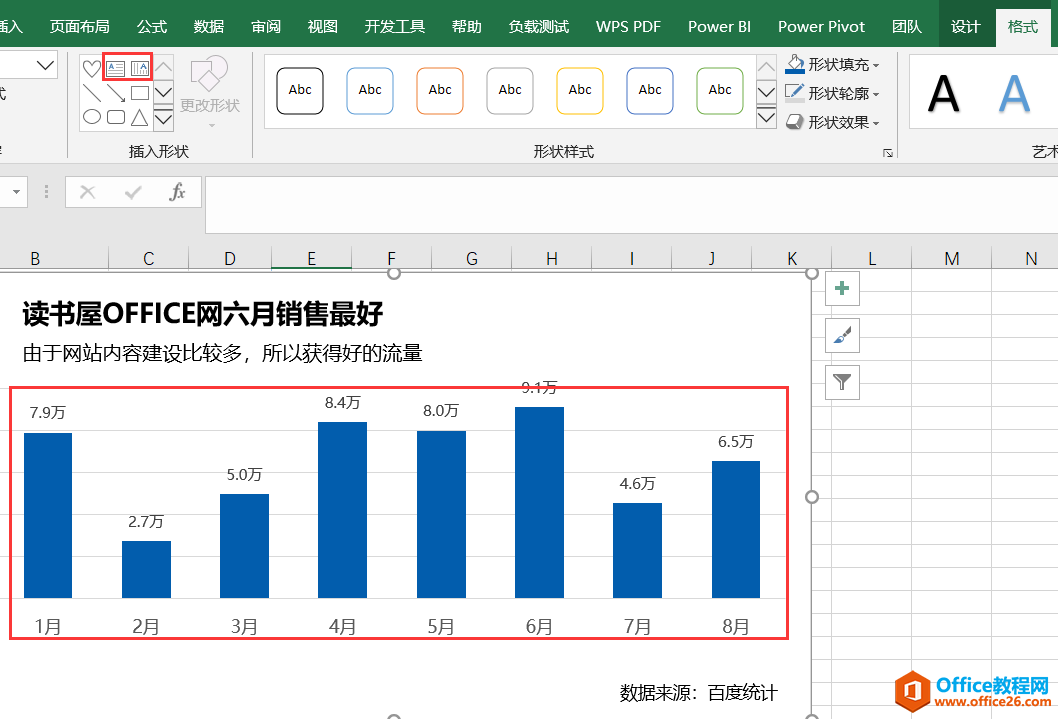This screenshot has height=719, width=1058.
Task: Click the column E header
Action: coord(311,258)
